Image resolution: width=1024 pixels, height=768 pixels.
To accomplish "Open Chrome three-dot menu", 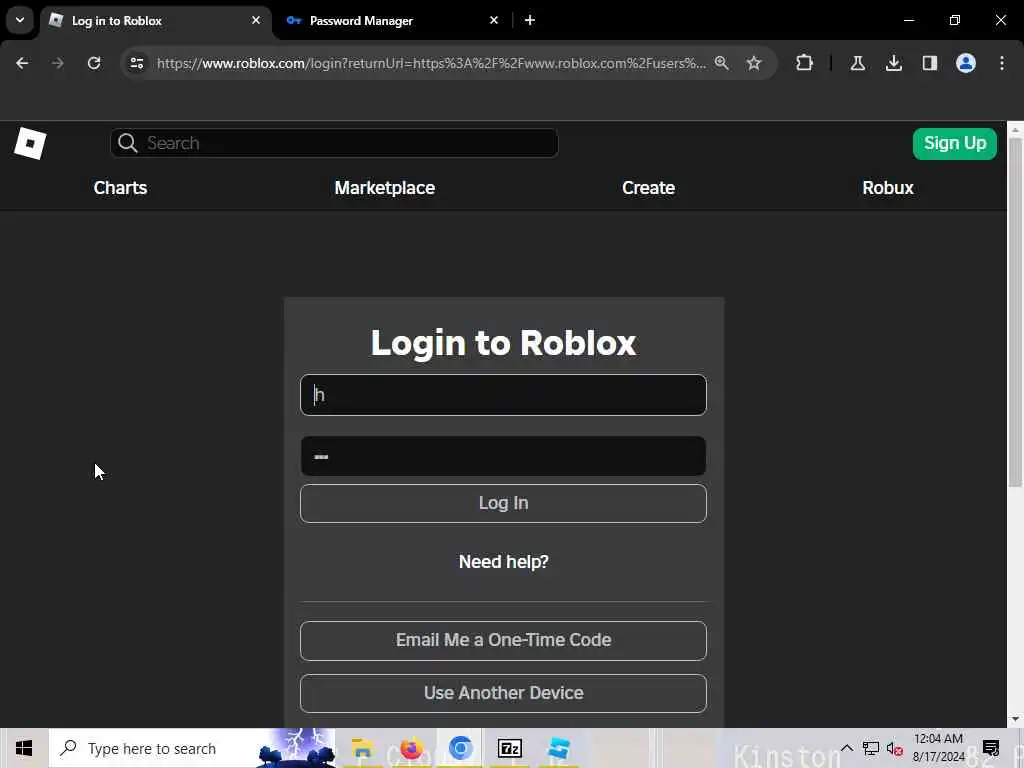I will point(1002,63).
